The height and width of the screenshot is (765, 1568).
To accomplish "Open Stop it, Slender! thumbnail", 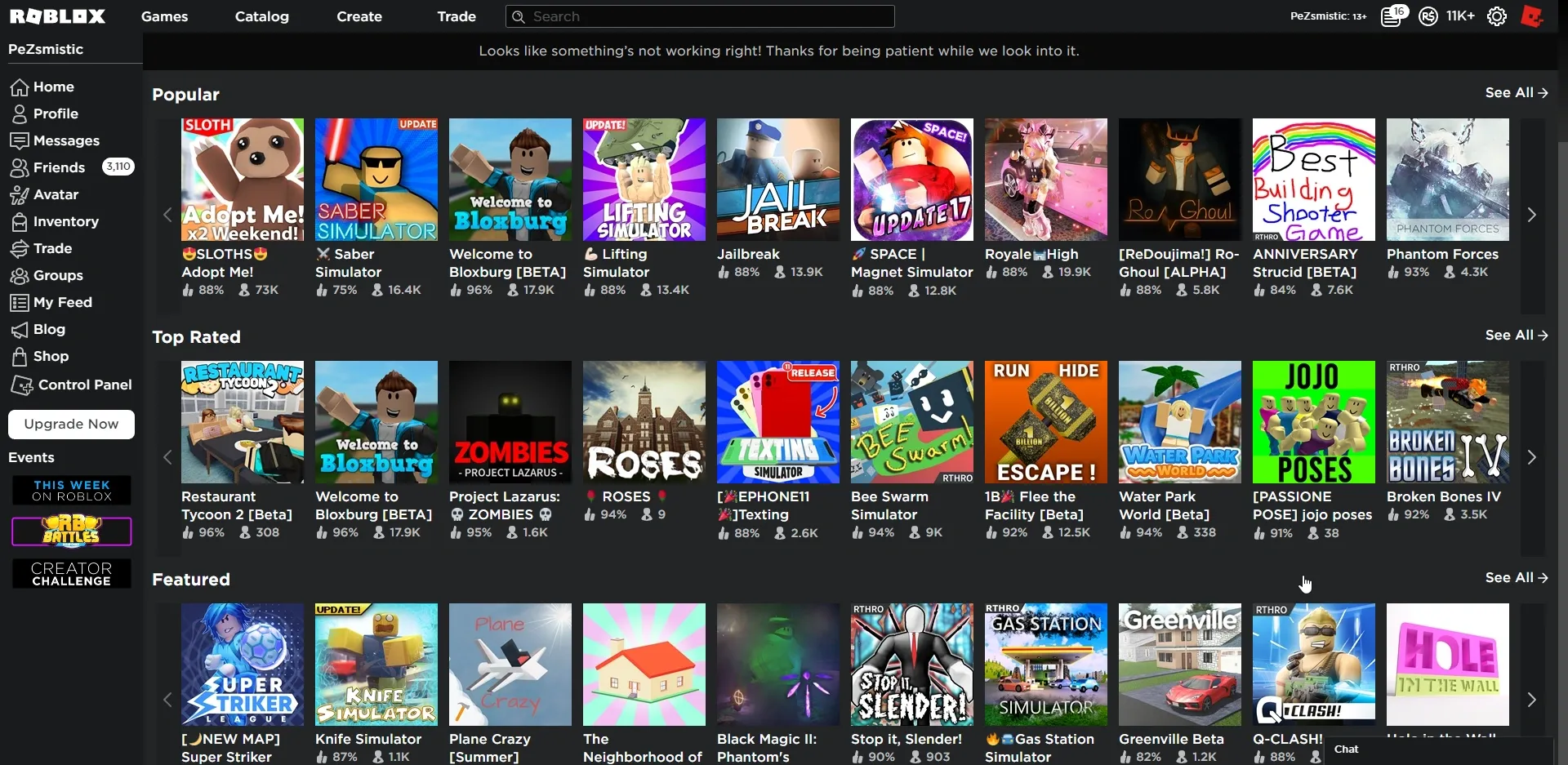I will click(x=912, y=665).
